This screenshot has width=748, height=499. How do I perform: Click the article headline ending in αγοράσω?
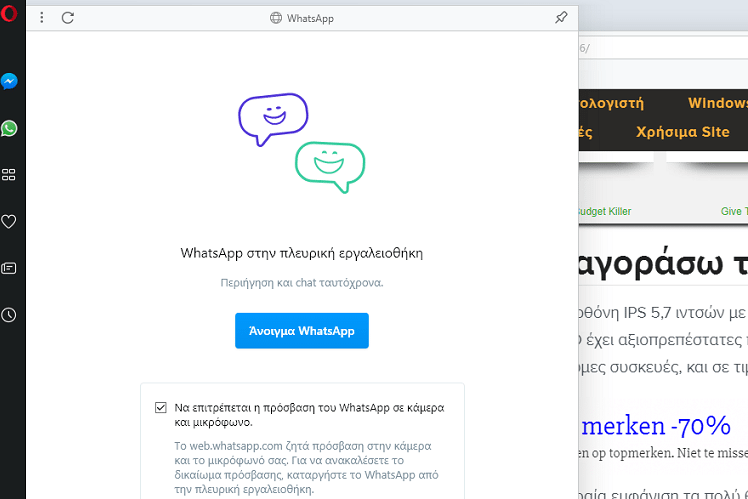663,263
